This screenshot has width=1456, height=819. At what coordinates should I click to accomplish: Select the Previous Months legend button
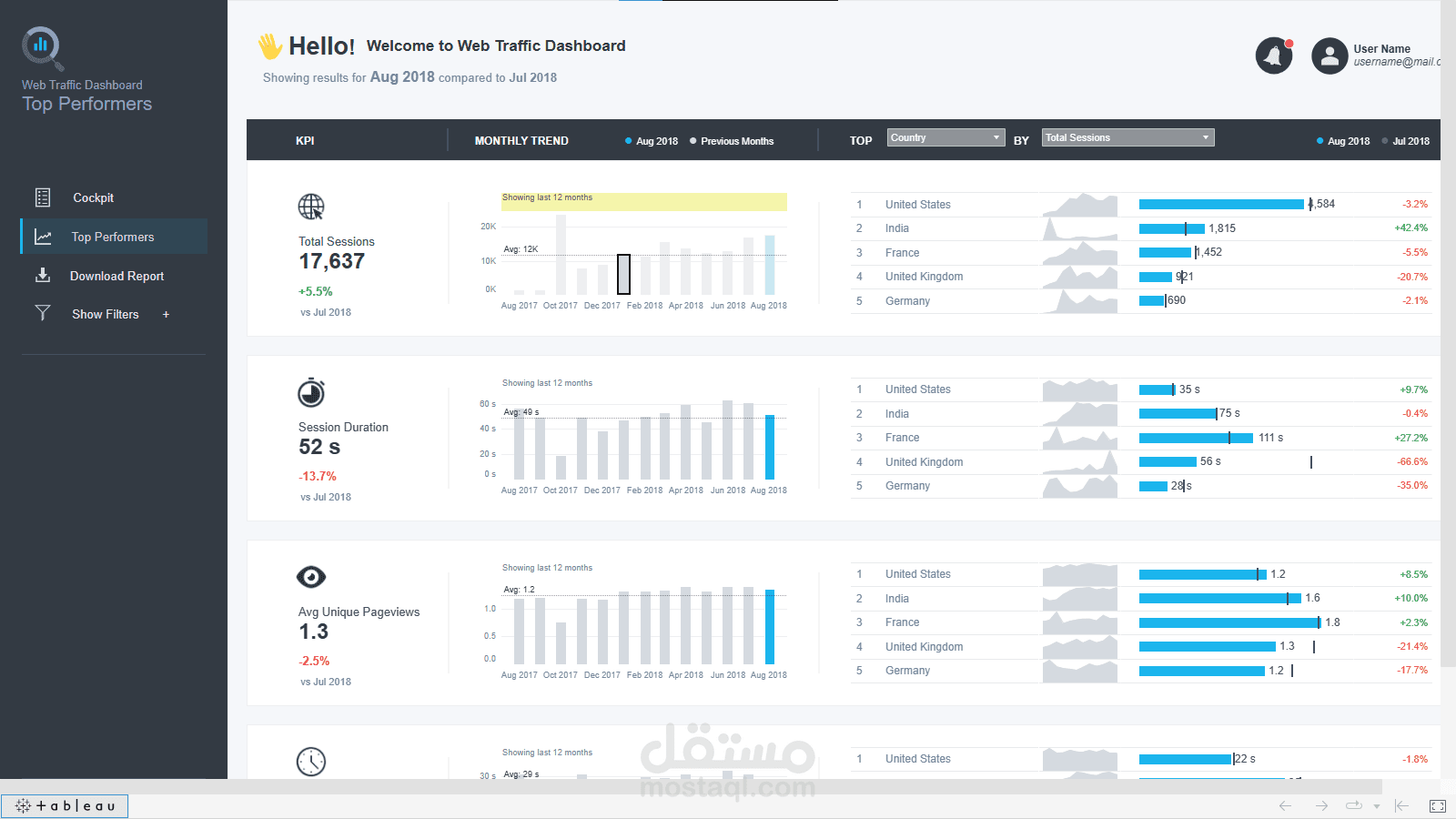pyautogui.click(x=693, y=141)
